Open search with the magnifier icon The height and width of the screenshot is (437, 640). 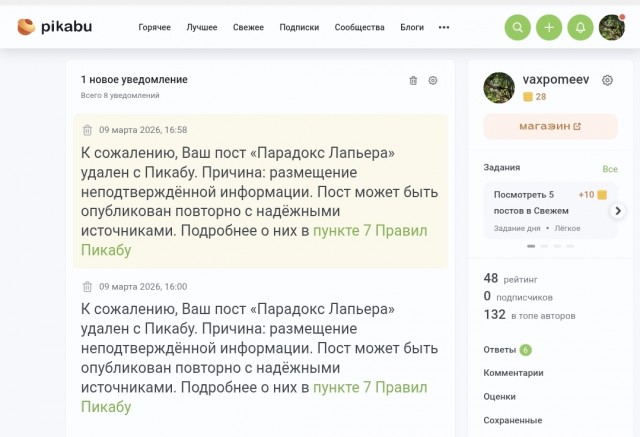coord(517,27)
